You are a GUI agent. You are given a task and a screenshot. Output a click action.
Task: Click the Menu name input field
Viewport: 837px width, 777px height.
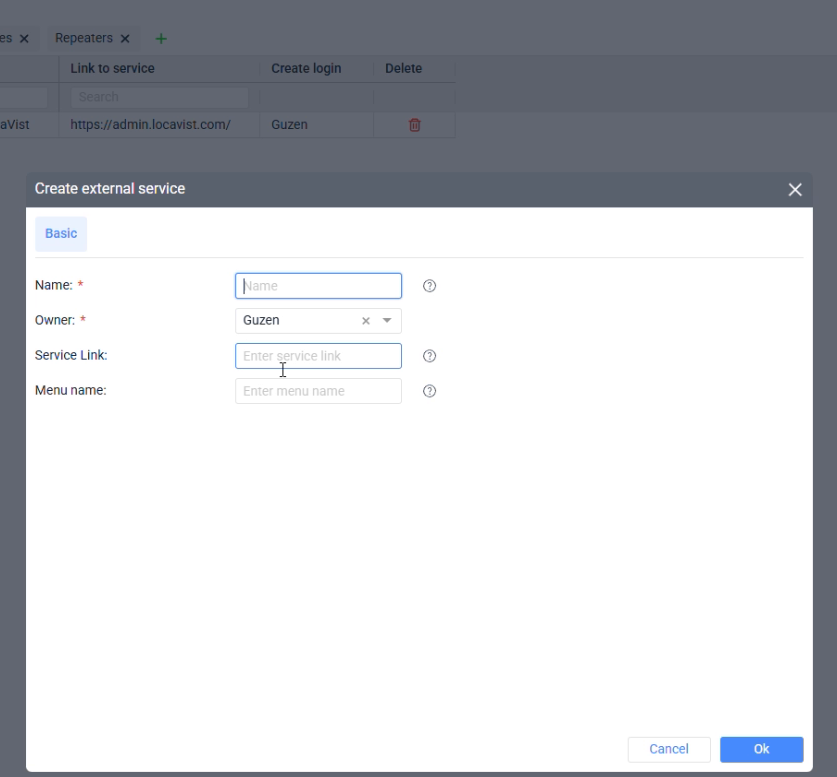click(318, 391)
